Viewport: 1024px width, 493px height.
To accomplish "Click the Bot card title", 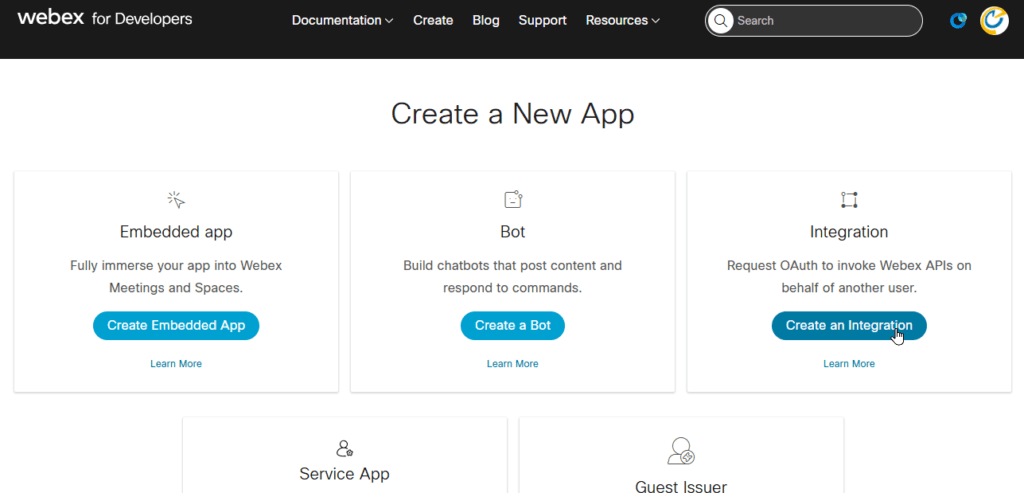I will tap(513, 232).
